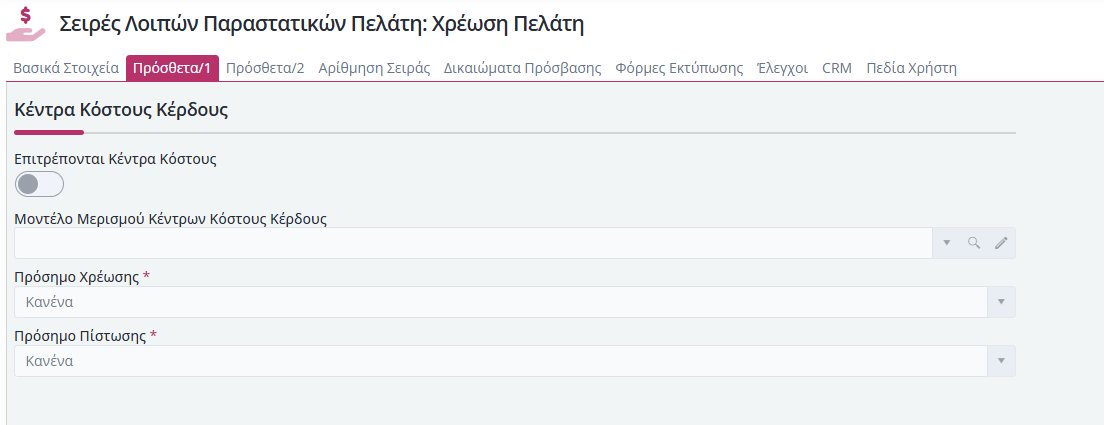1104x425 pixels.
Task: Expand the Πρόσημο Πίστωσης dropdown arrow
Action: [1001, 361]
